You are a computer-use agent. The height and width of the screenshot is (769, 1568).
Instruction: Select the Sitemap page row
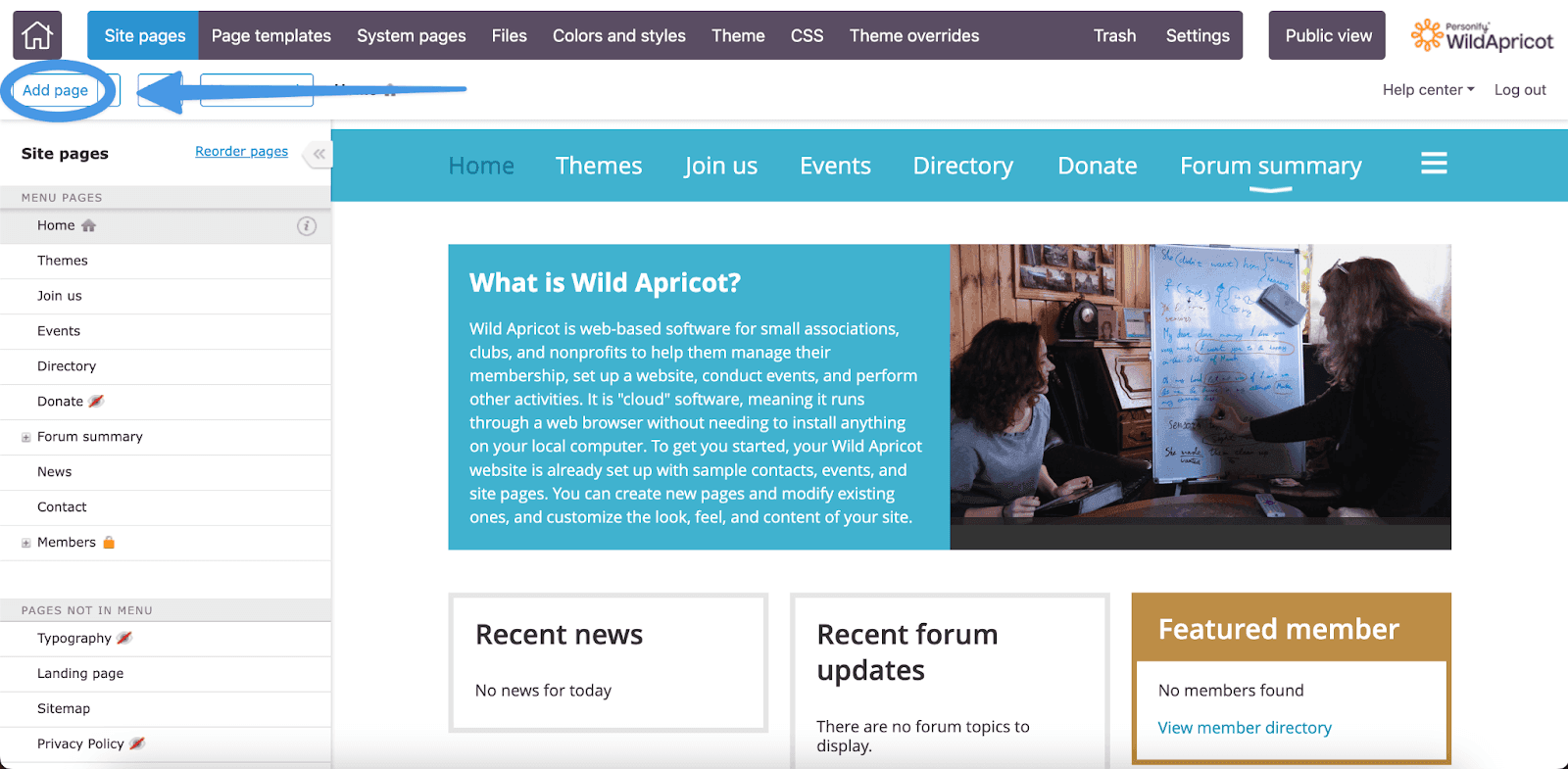pos(165,709)
